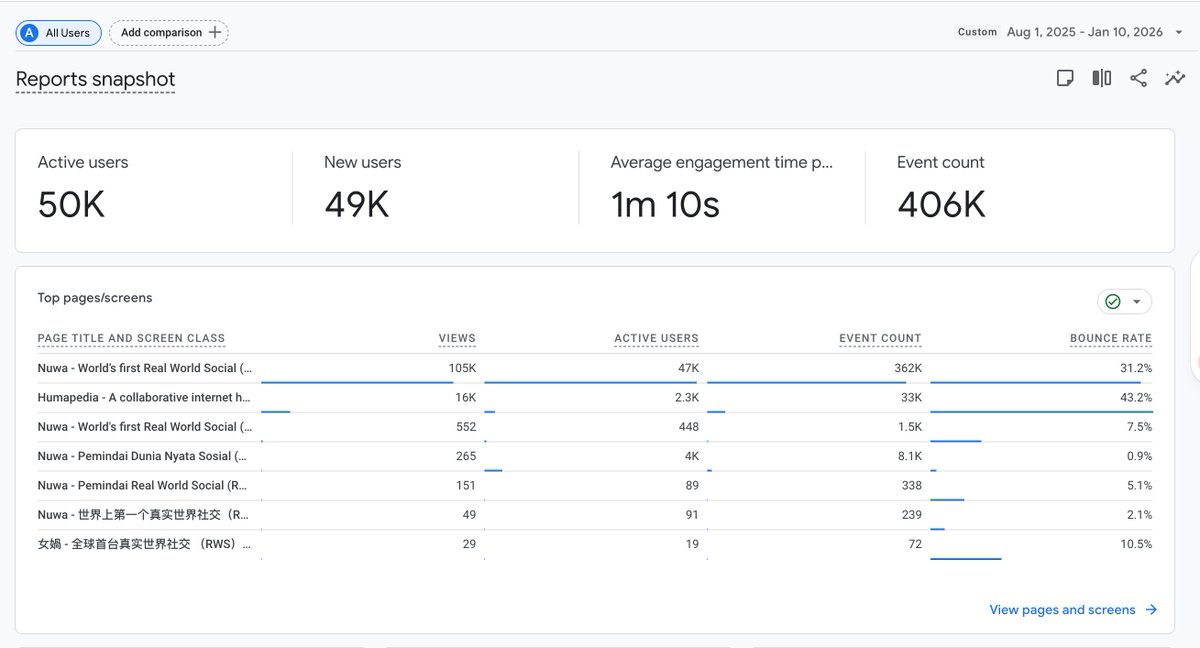Click the All Users segment badge icon
Image resolution: width=1200 pixels, height=648 pixels.
point(29,33)
